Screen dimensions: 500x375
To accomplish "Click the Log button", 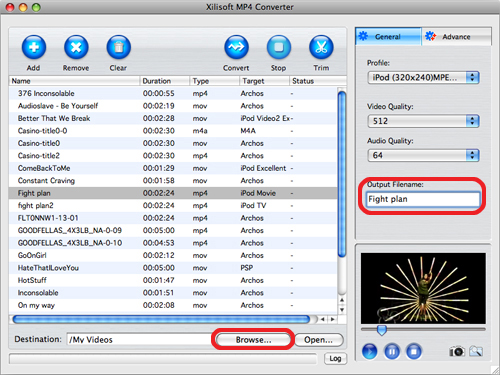I will 335,358.
